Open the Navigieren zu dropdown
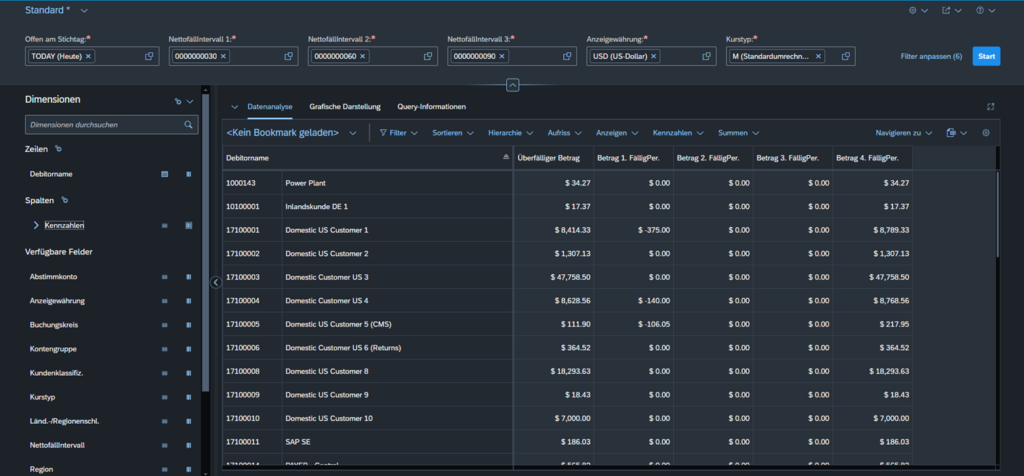Screen dimensions: 1024x476 coord(904,133)
